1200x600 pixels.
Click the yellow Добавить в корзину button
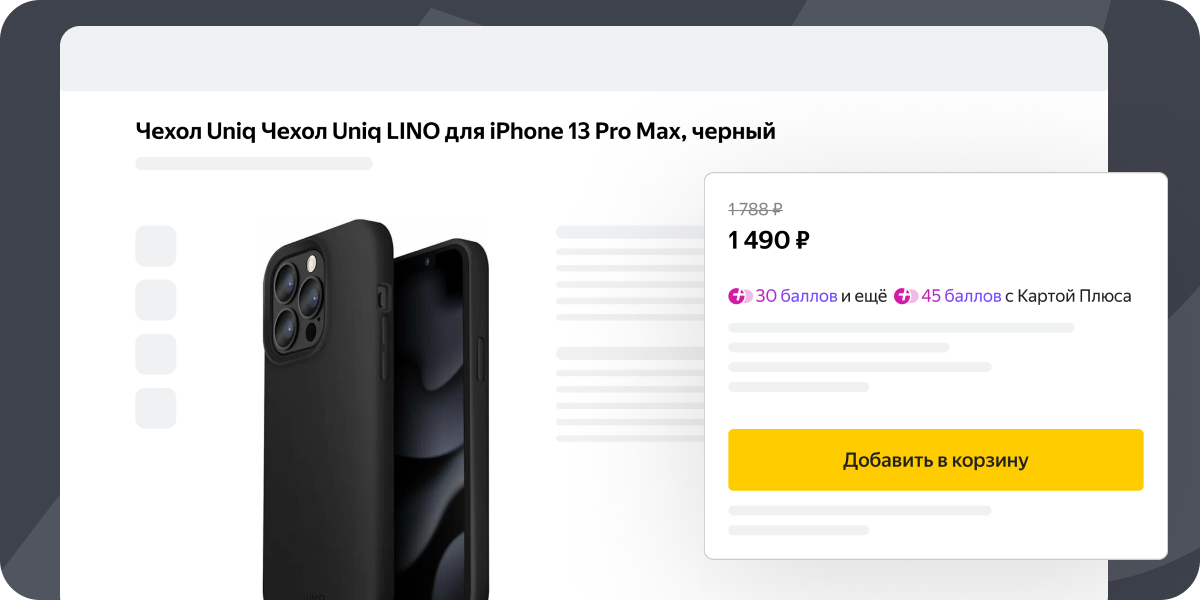[935, 460]
